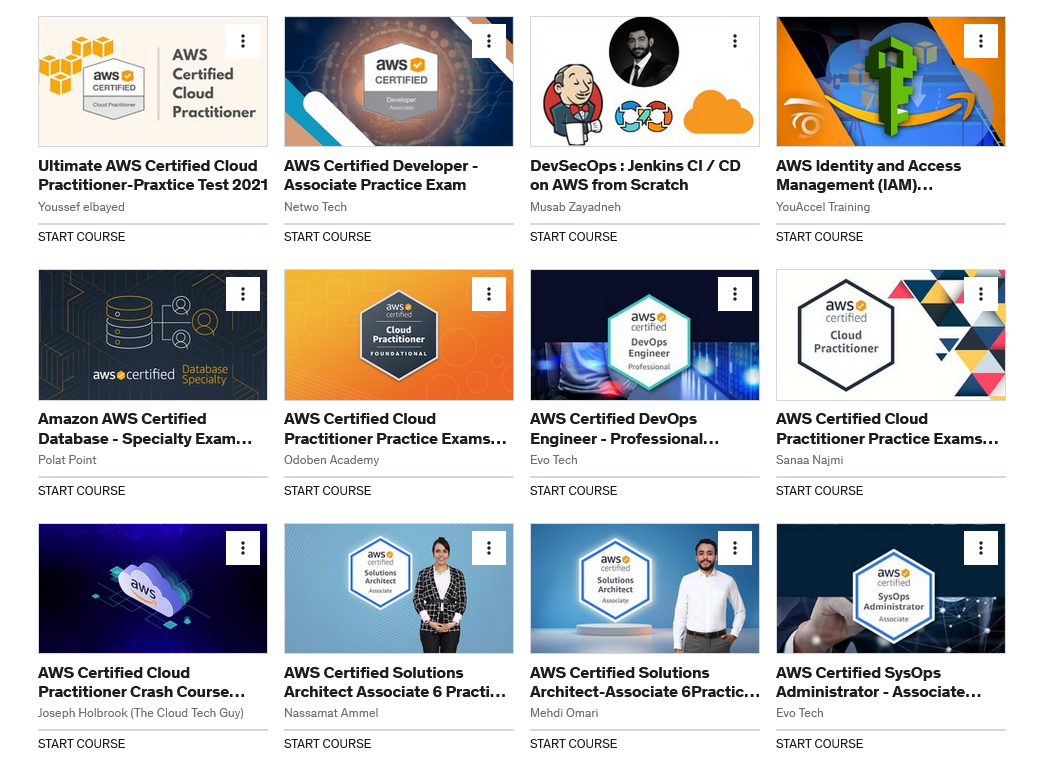
Task: Open title DevSecOps : Jenkins CI / CD
Action: tap(635, 175)
